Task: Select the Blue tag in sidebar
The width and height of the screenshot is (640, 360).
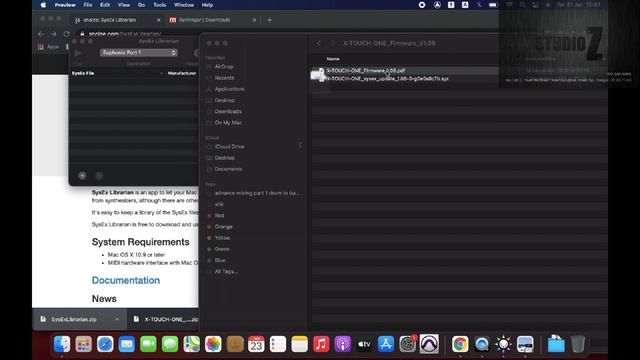Action: pos(220,260)
